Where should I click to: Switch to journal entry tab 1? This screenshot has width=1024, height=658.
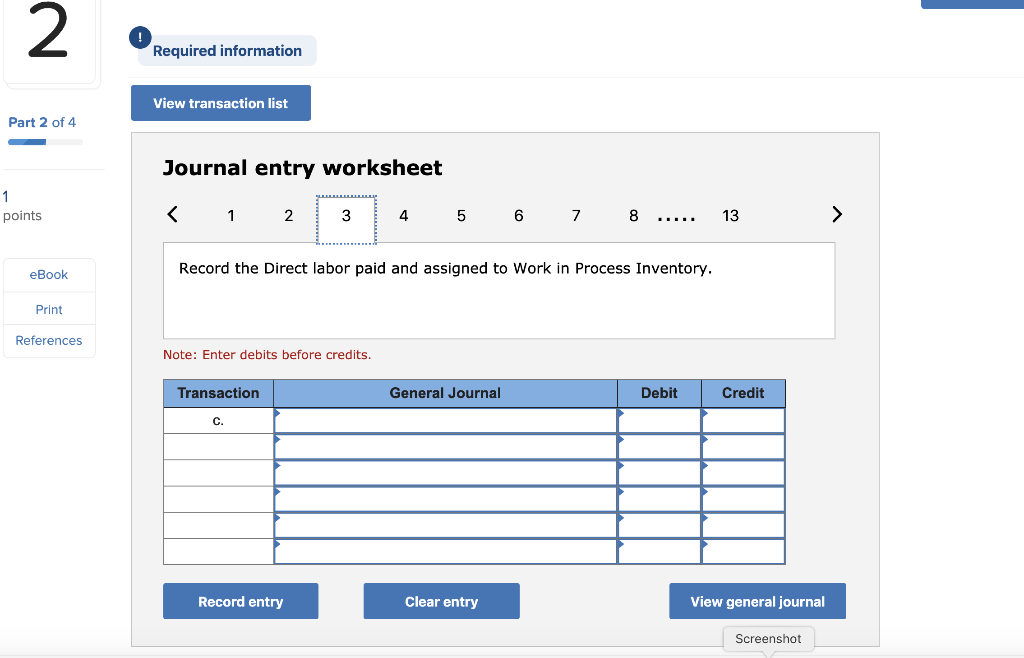coord(231,215)
